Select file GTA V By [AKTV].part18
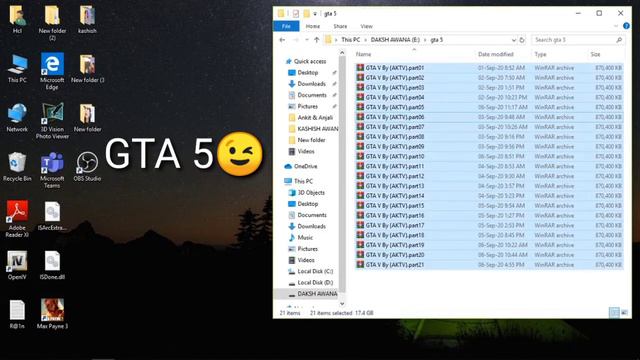This screenshot has height=360, width=640. [489, 235]
